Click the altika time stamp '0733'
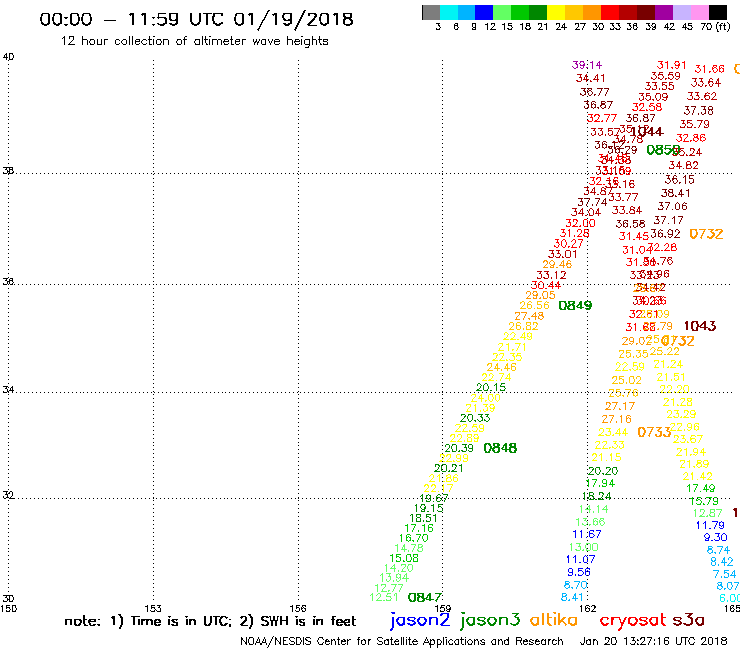740x650 pixels. pyautogui.click(x=654, y=432)
